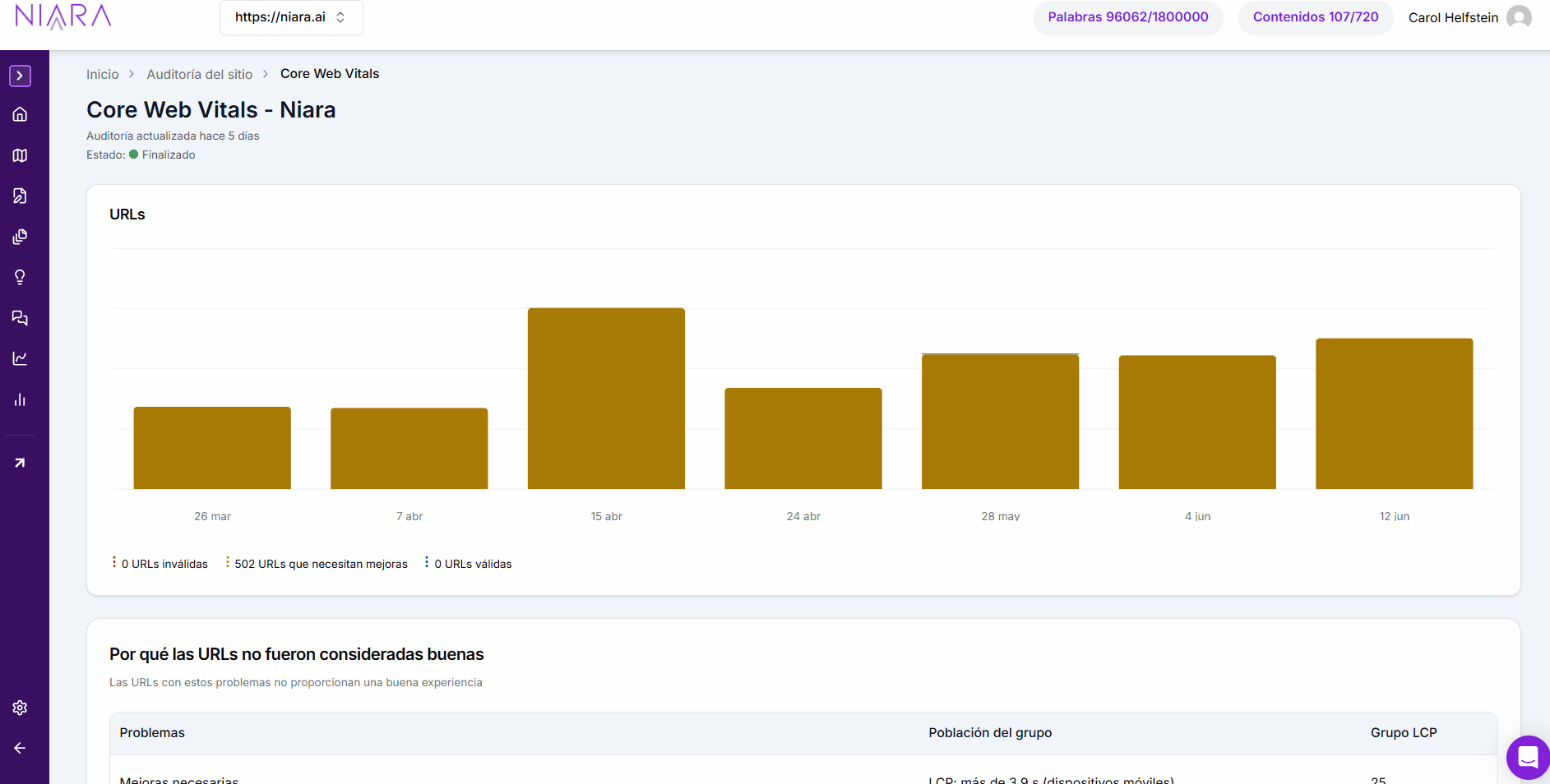Click 'Auditoria actualizada hace 5 dias' text

point(173,136)
